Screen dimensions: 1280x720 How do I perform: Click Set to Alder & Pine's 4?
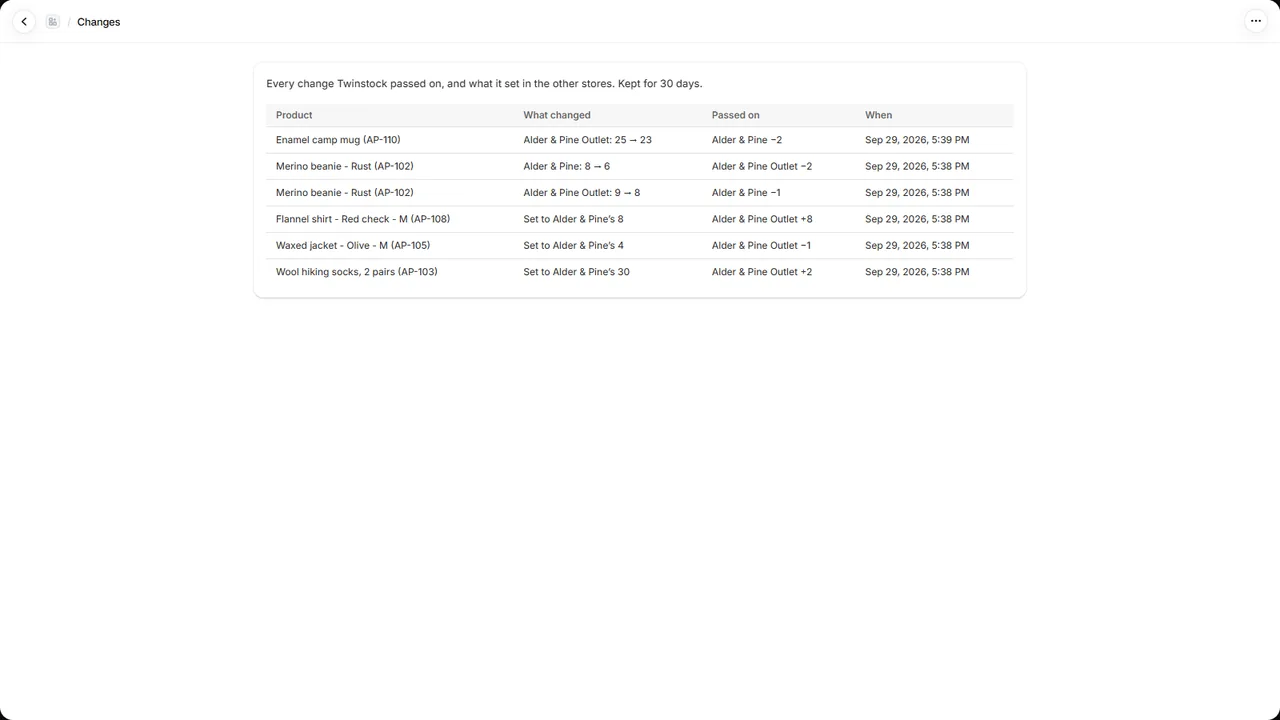(x=573, y=245)
